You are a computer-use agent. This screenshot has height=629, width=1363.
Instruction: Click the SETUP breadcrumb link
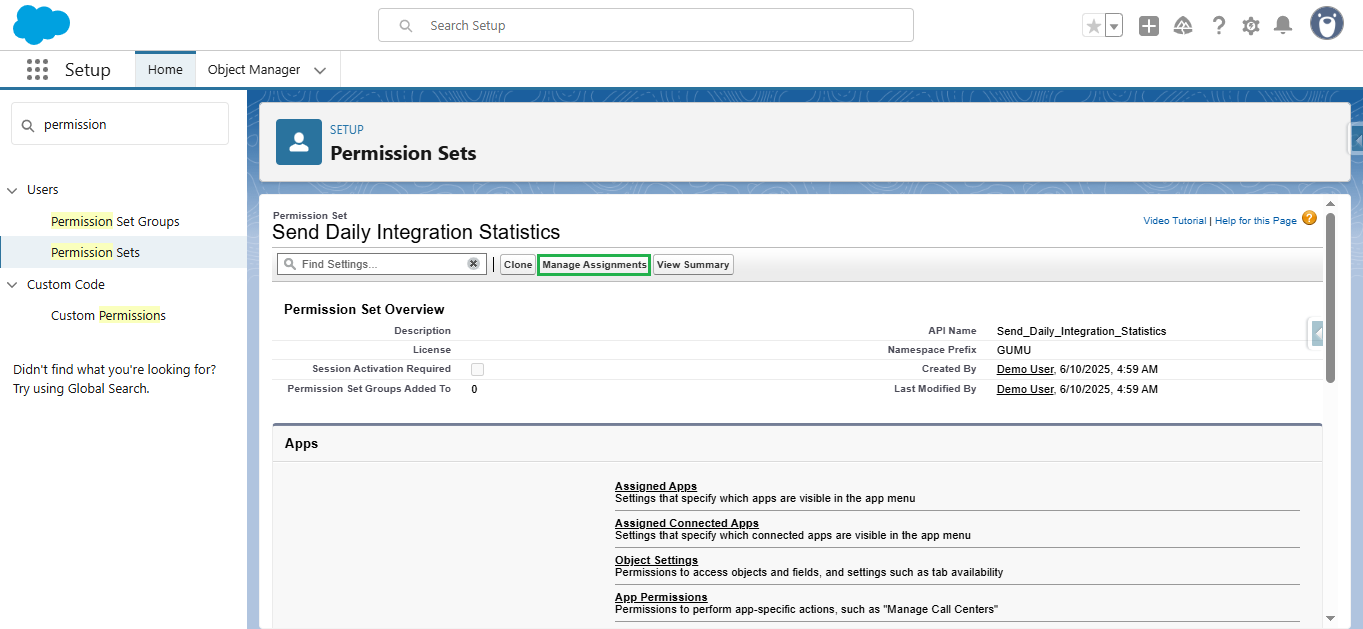[x=347, y=130]
